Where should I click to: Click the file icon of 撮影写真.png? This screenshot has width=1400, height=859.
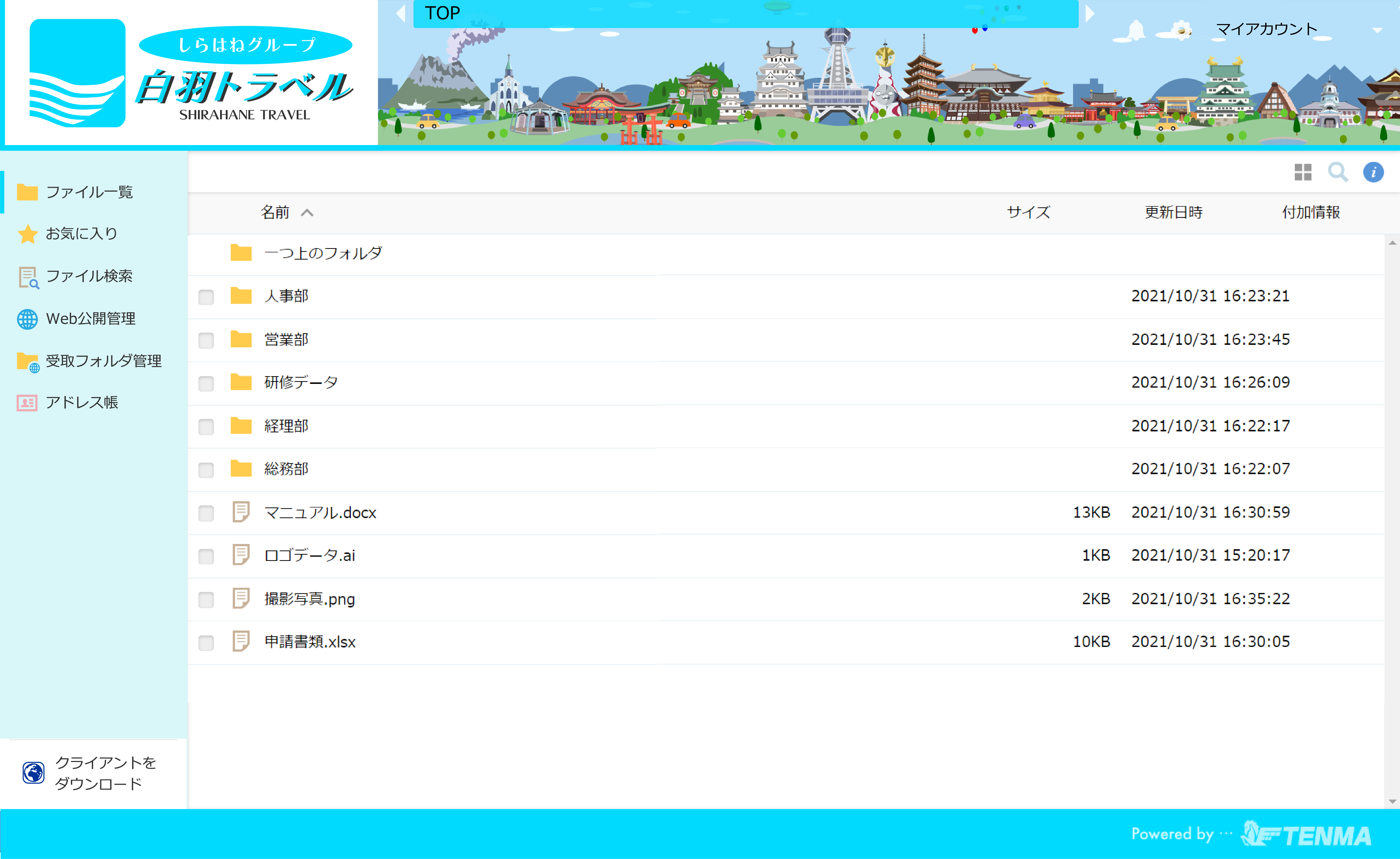[241, 598]
